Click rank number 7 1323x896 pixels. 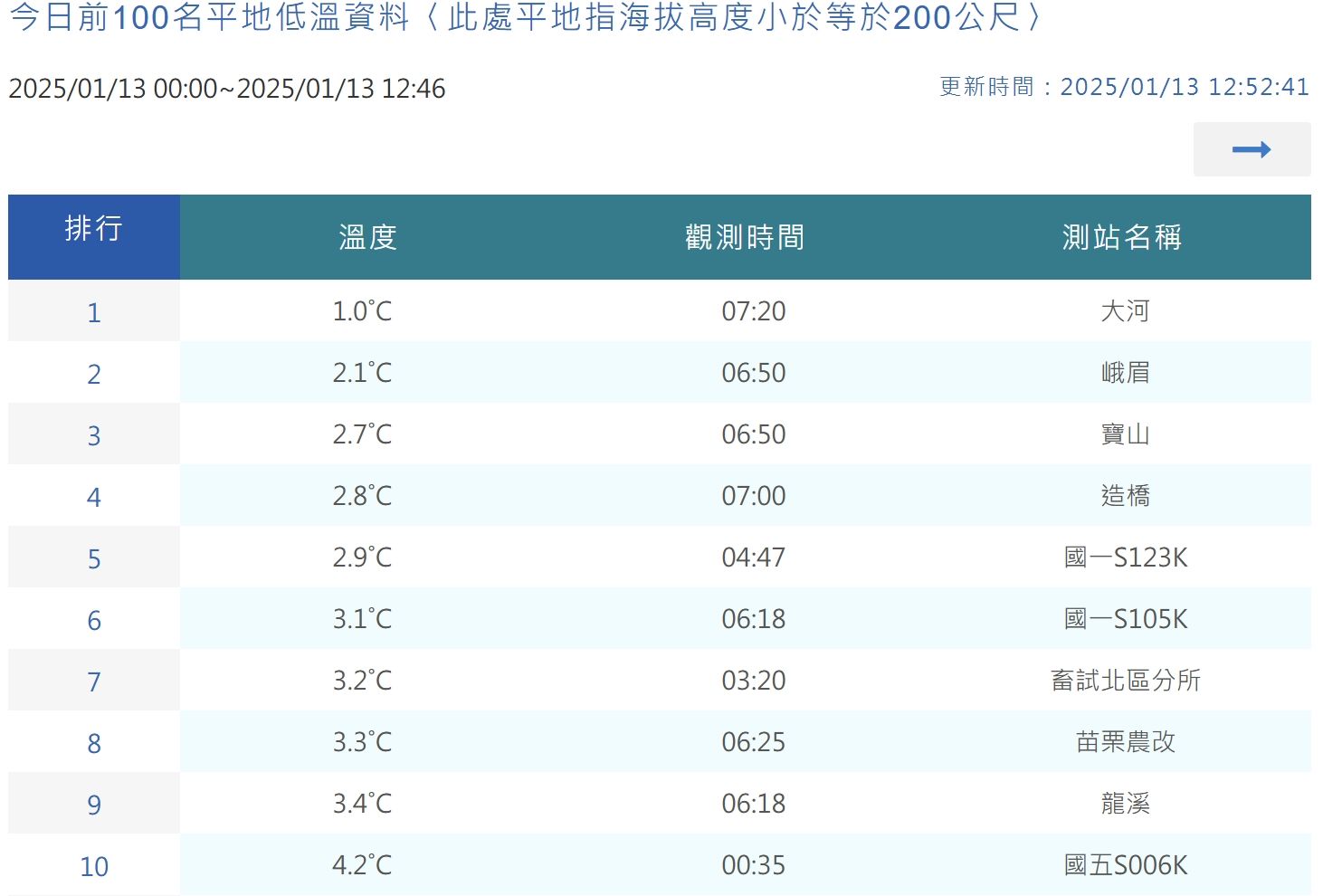(94, 682)
